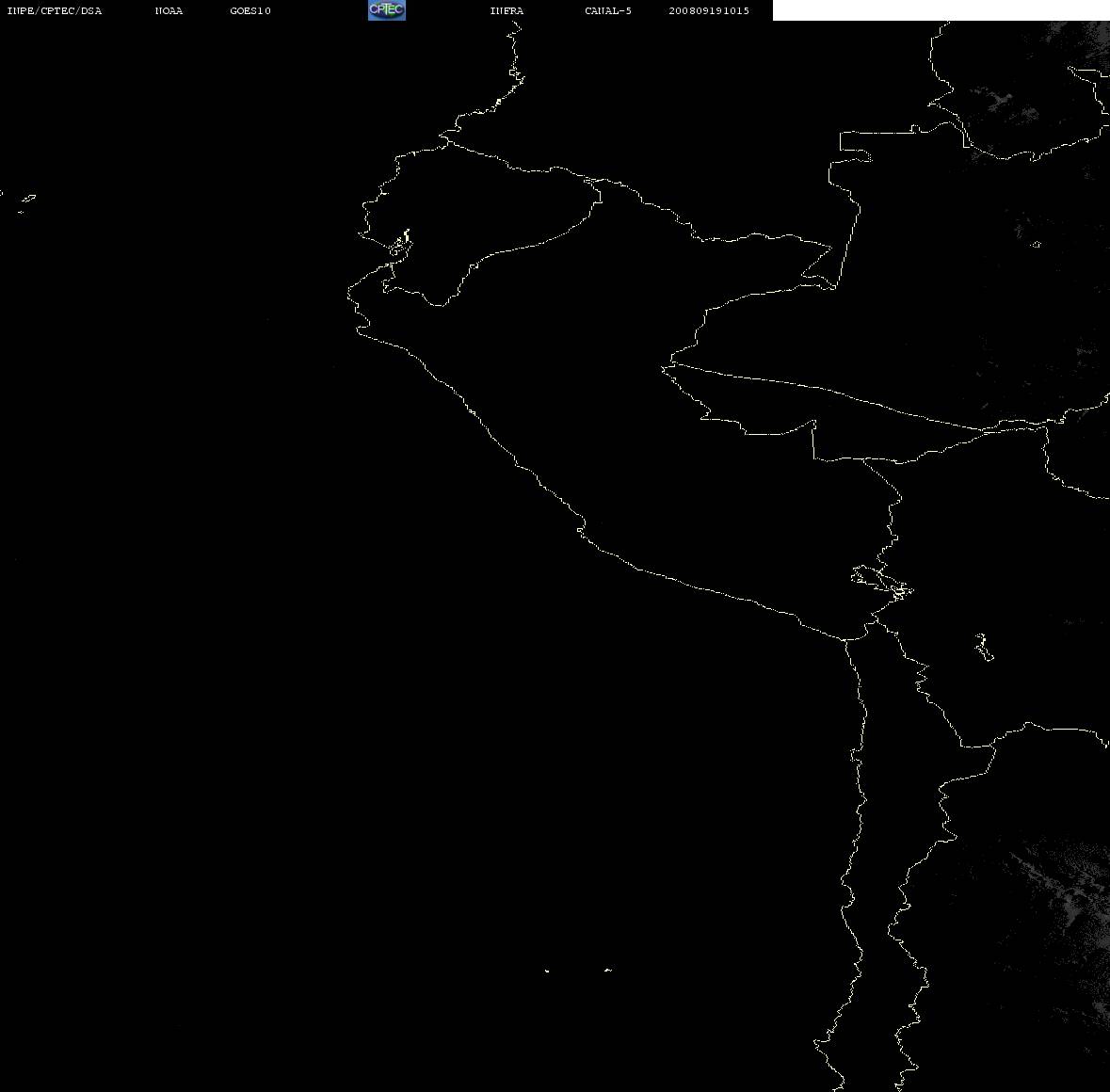
Task: Click the NOAA label in the header
Action: coord(169,10)
